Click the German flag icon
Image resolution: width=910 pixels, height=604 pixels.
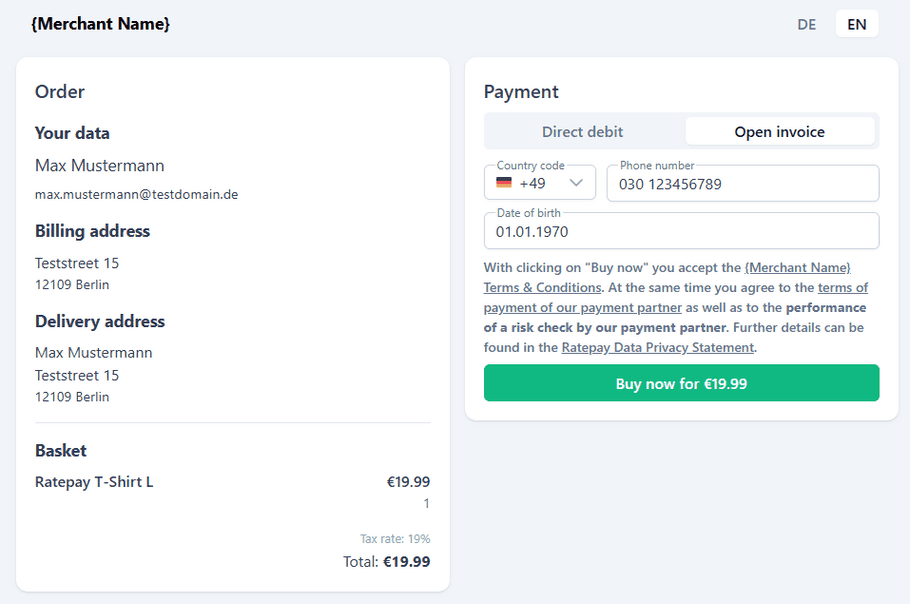504,183
